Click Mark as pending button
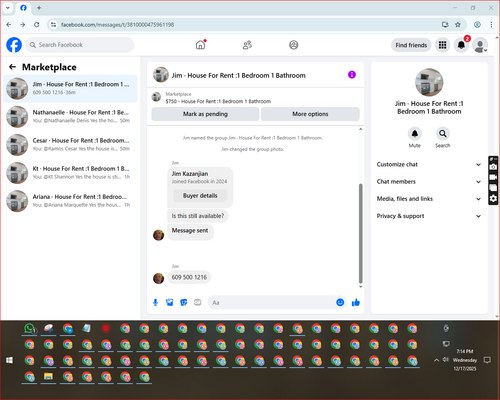 click(x=205, y=114)
